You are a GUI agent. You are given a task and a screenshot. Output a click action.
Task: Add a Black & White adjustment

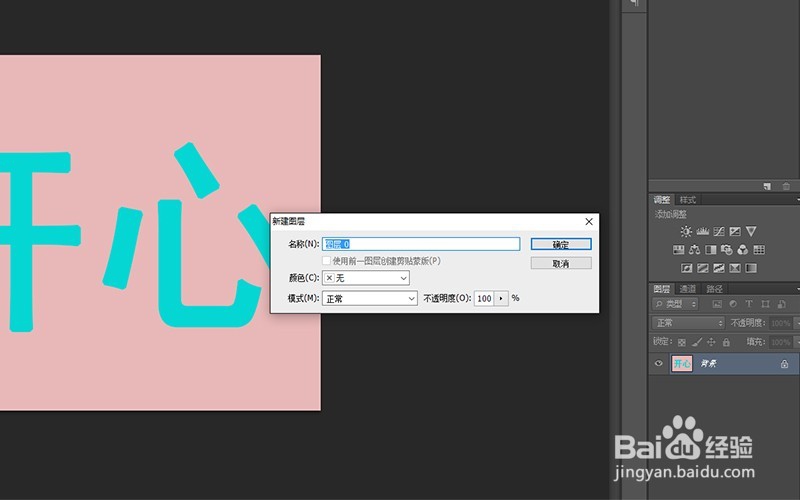(711, 250)
